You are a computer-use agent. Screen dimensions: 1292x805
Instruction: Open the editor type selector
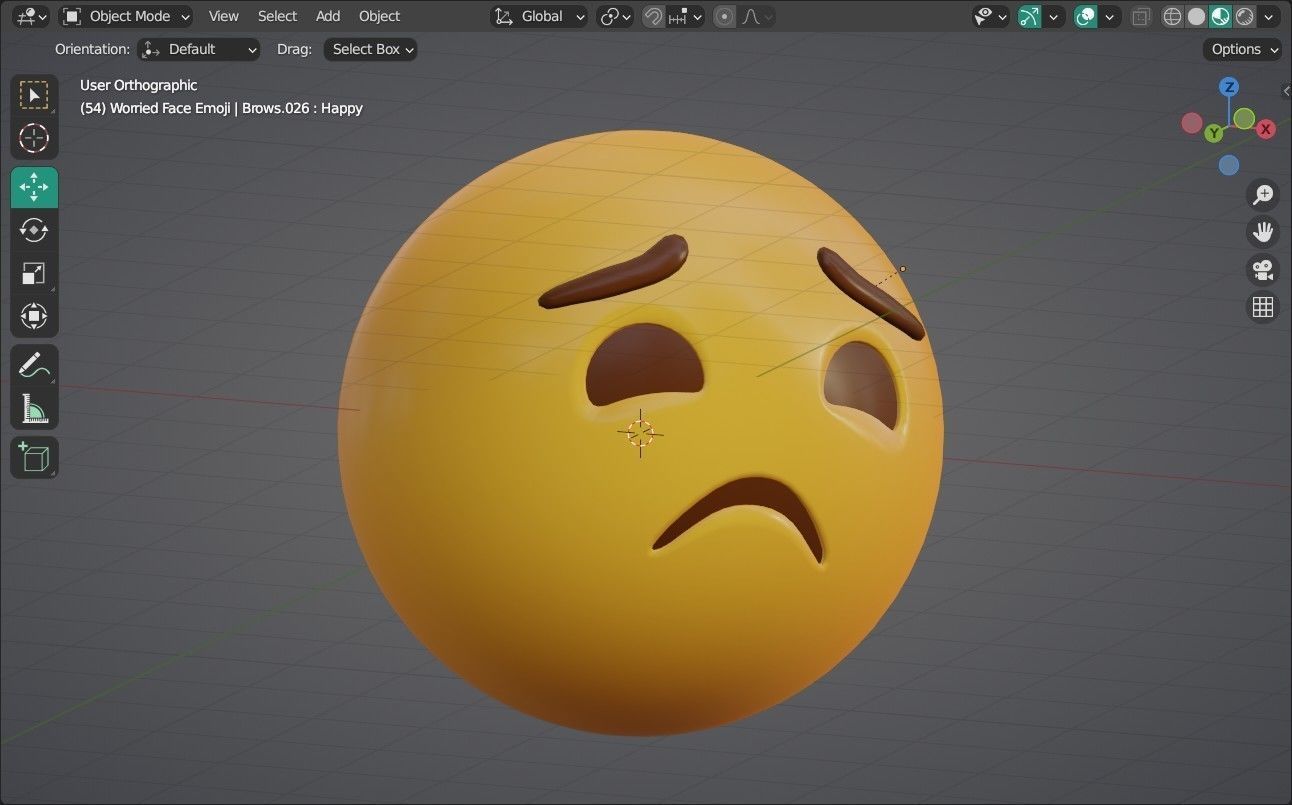[31, 16]
